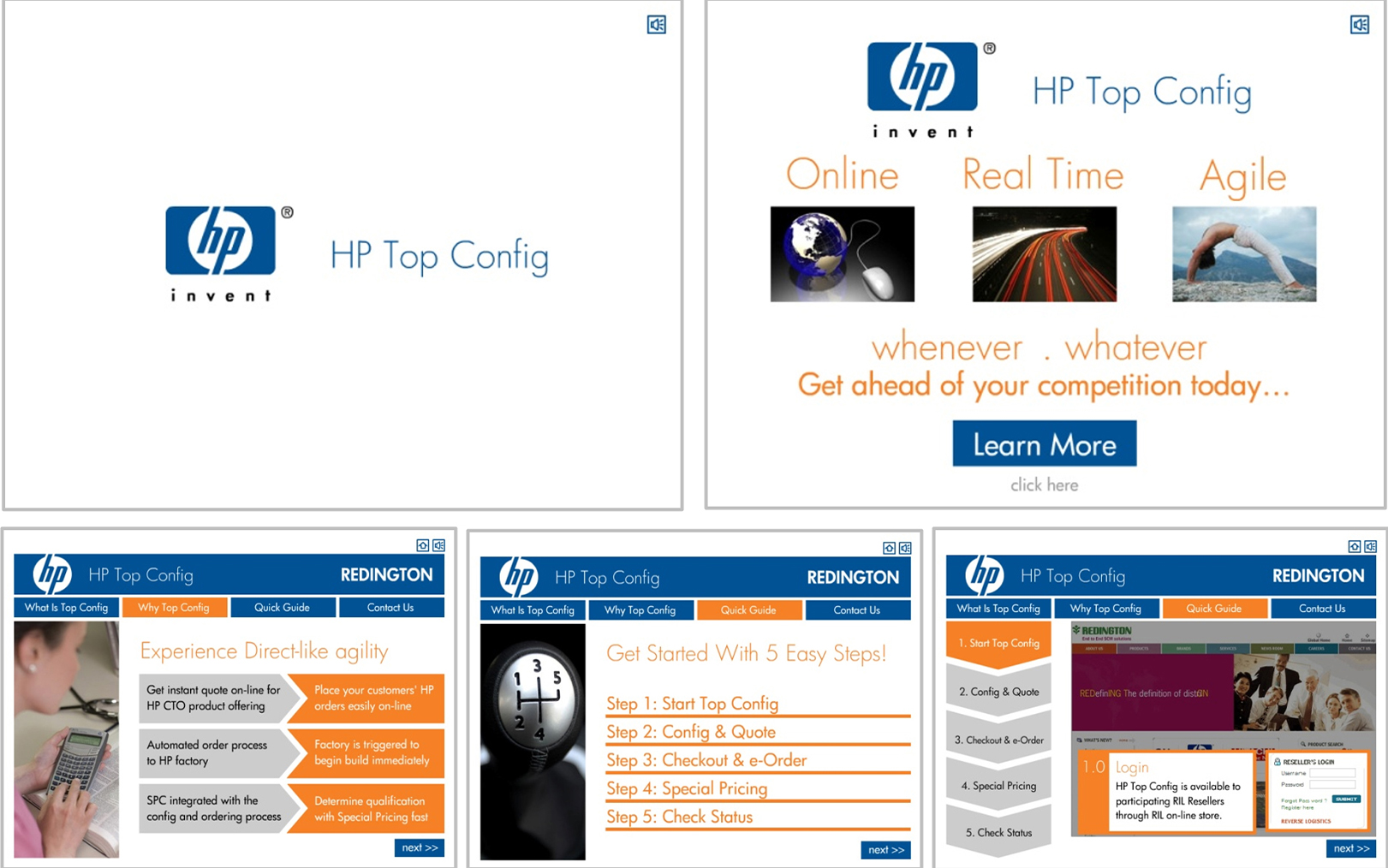The width and height of the screenshot is (1388, 868).
Task: Click home icon on the Login slide
Action: click(x=1354, y=546)
